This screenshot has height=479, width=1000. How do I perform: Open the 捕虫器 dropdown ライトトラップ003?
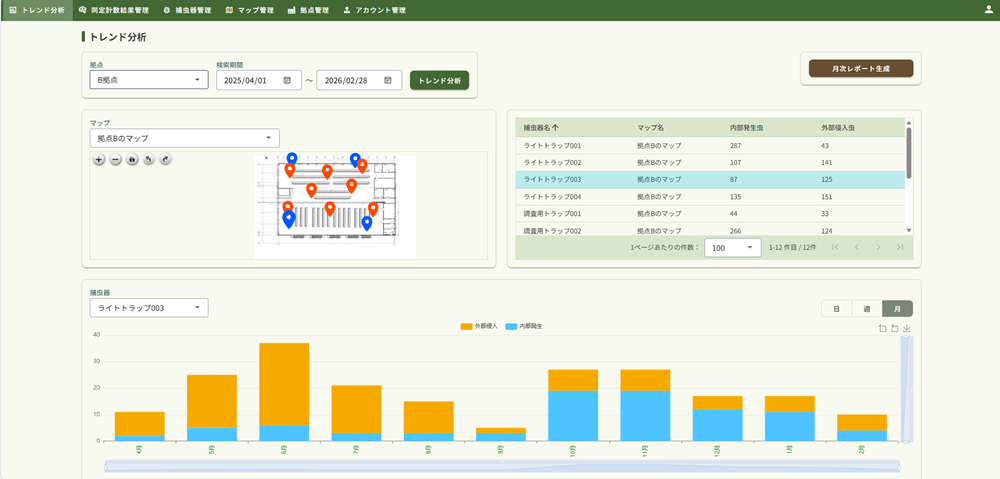(x=148, y=308)
